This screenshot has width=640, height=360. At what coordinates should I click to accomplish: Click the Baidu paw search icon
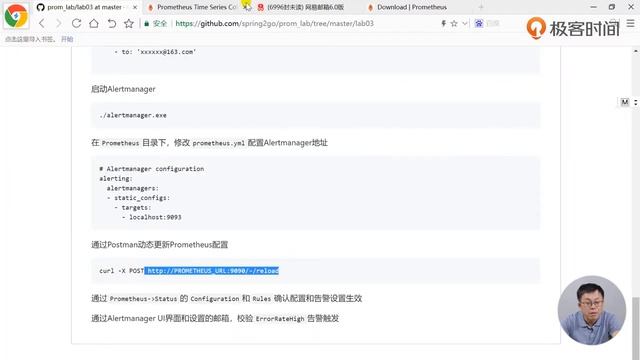pos(479,24)
